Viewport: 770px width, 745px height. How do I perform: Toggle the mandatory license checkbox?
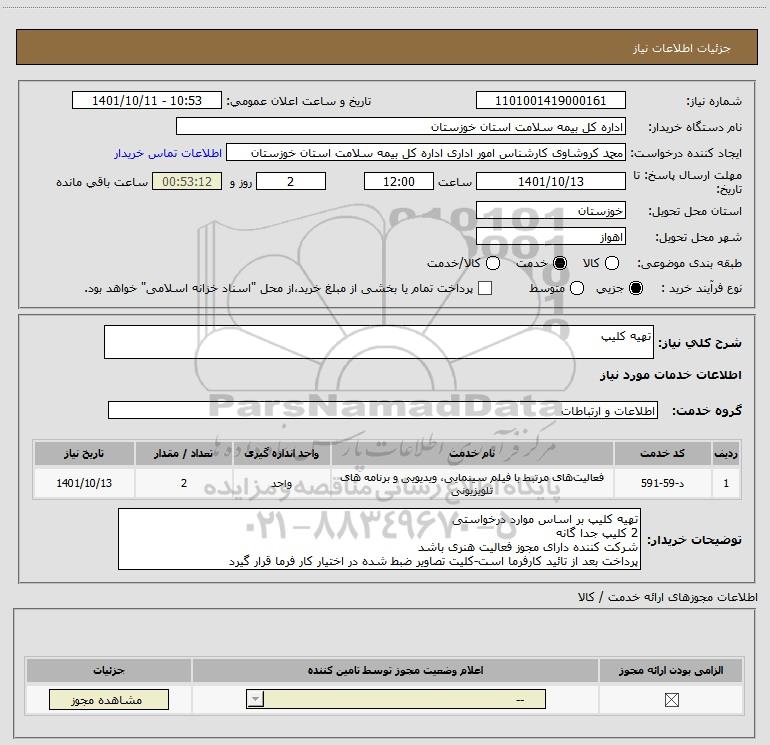(671, 700)
